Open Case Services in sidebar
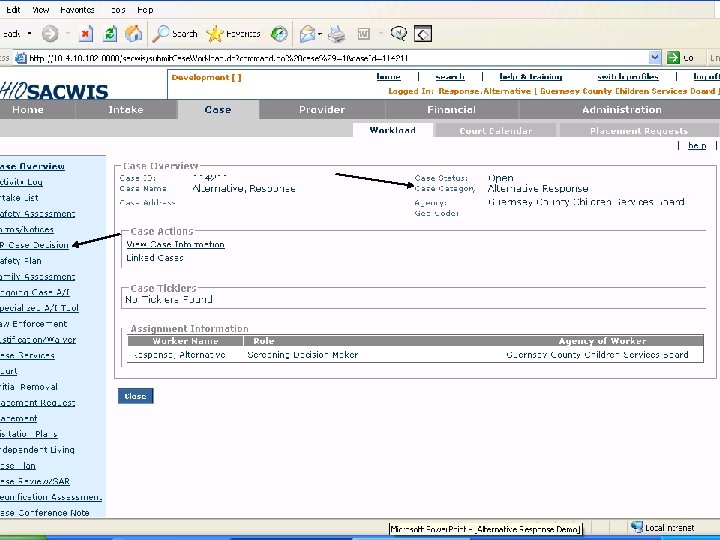Screen dimensions: 720x540 28,355
